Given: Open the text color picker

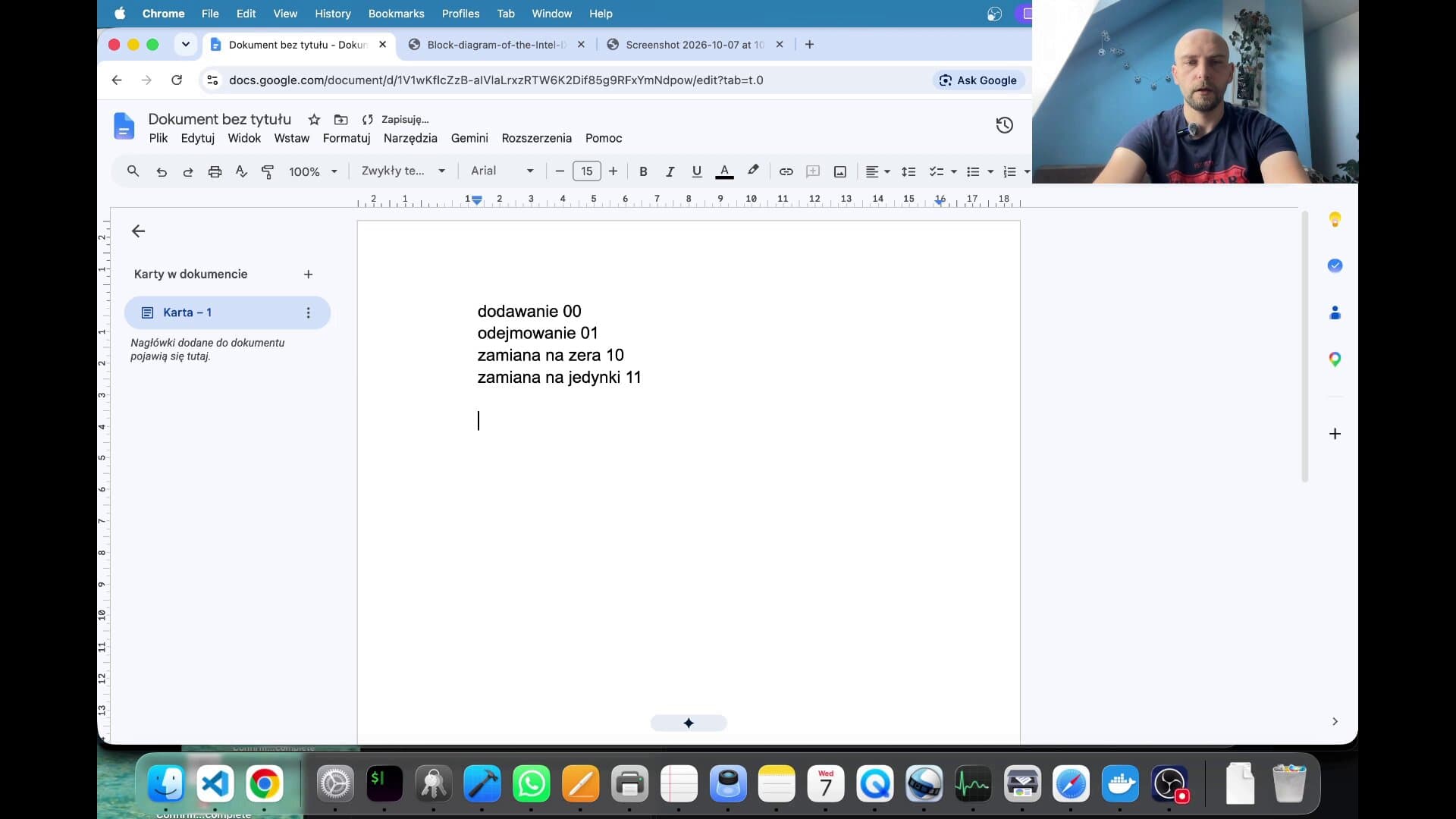Looking at the screenshot, I should pos(724,171).
